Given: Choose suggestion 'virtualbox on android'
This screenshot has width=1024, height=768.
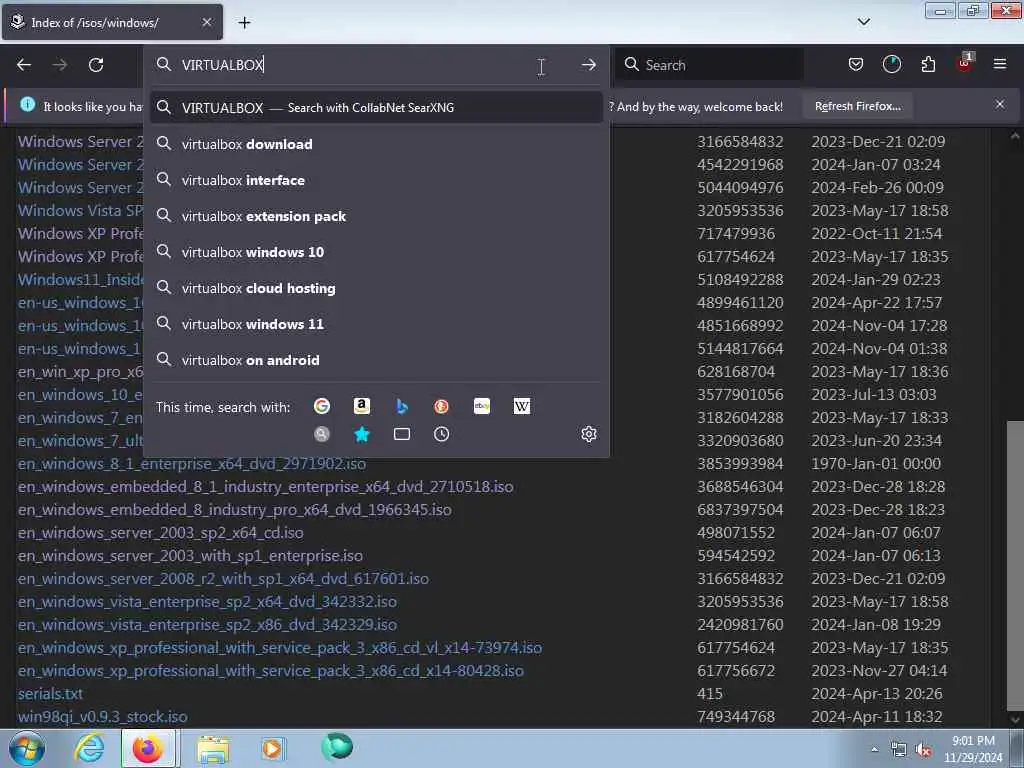Looking at the screenshot, I should [376, 360].
